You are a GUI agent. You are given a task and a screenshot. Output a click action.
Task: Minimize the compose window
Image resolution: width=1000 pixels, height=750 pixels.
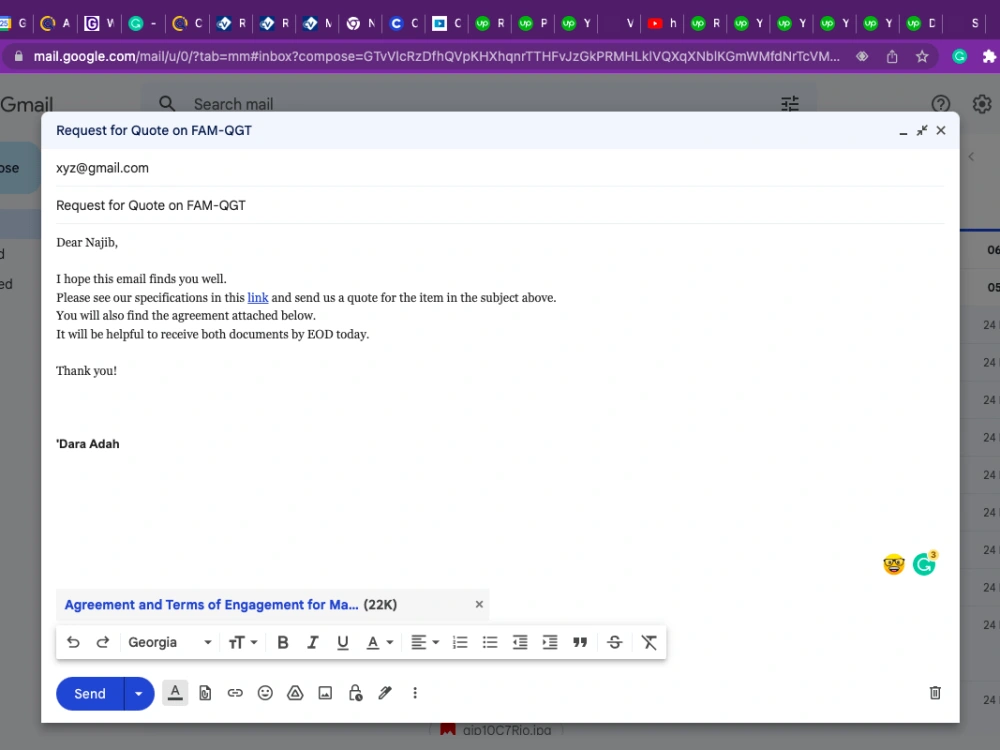click(903, 131)
